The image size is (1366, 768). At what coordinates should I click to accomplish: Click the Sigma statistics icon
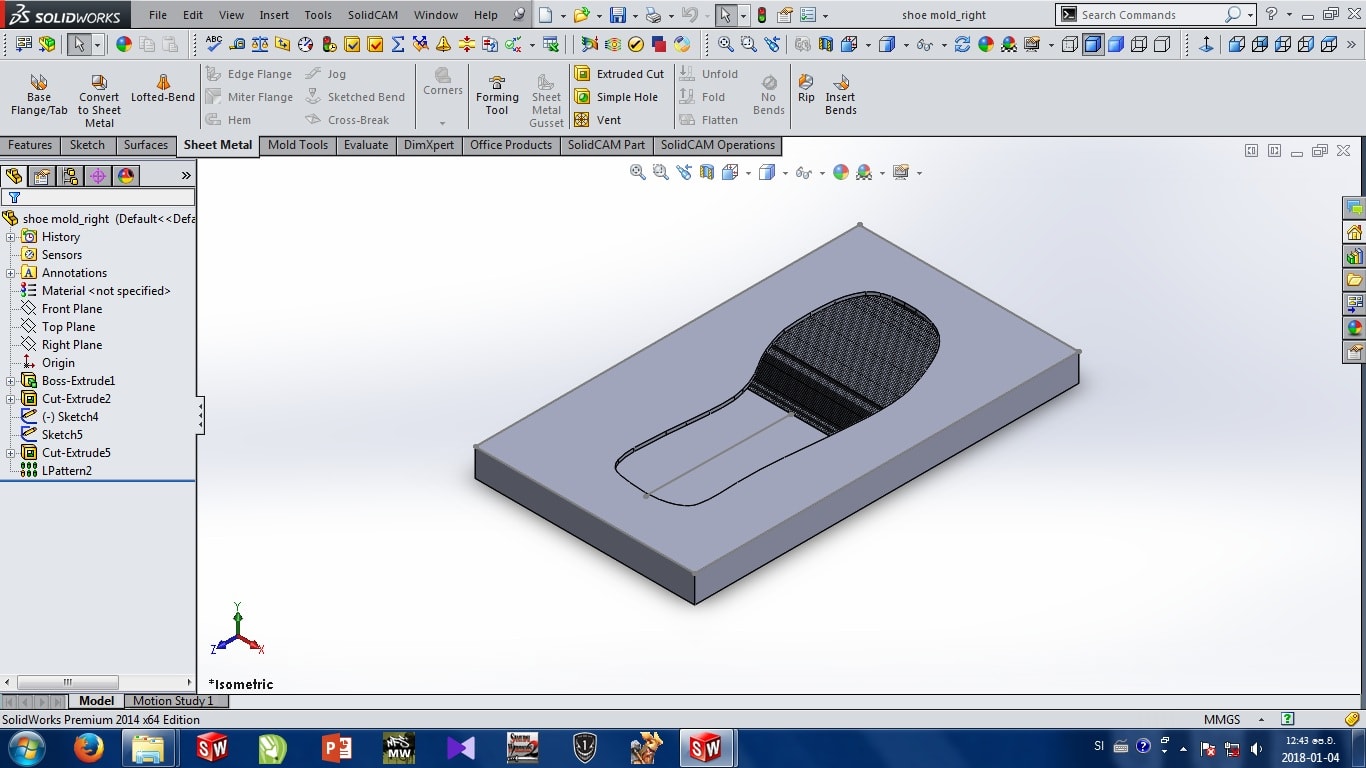(x=398, y=44)
